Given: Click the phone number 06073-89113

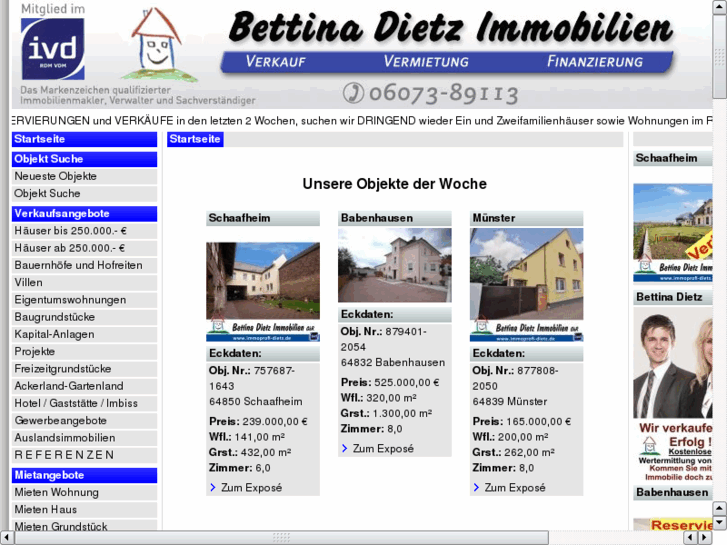Looking at the screenshot, I should [443, 93].
